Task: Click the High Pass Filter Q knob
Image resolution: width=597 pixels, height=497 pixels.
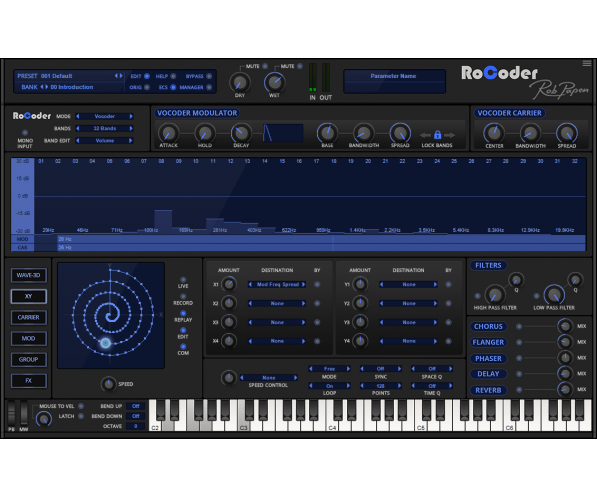Action: click(516, 280)
